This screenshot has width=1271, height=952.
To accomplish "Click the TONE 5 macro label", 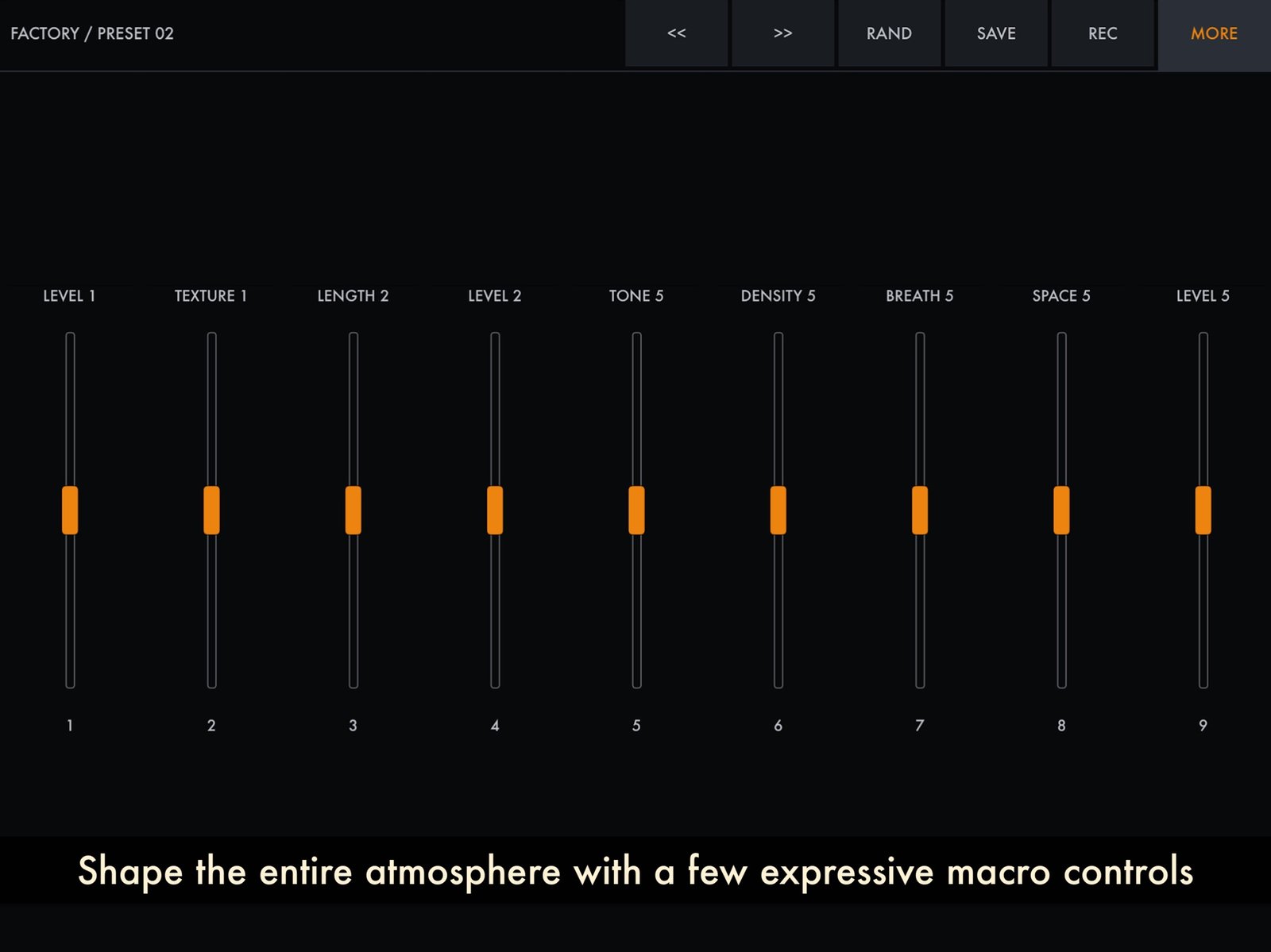I will [x=636, y=295].
